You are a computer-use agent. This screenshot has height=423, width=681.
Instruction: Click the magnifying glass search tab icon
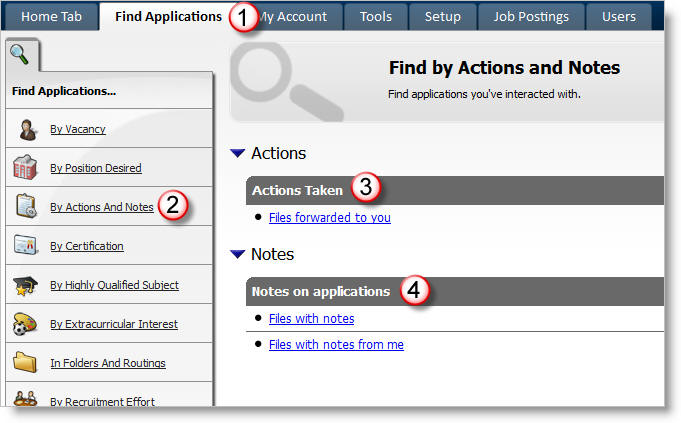coord(20,54)
